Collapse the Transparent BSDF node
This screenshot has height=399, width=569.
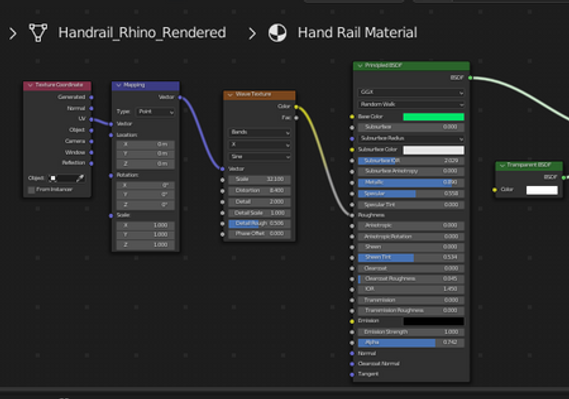tap(503, 165)
